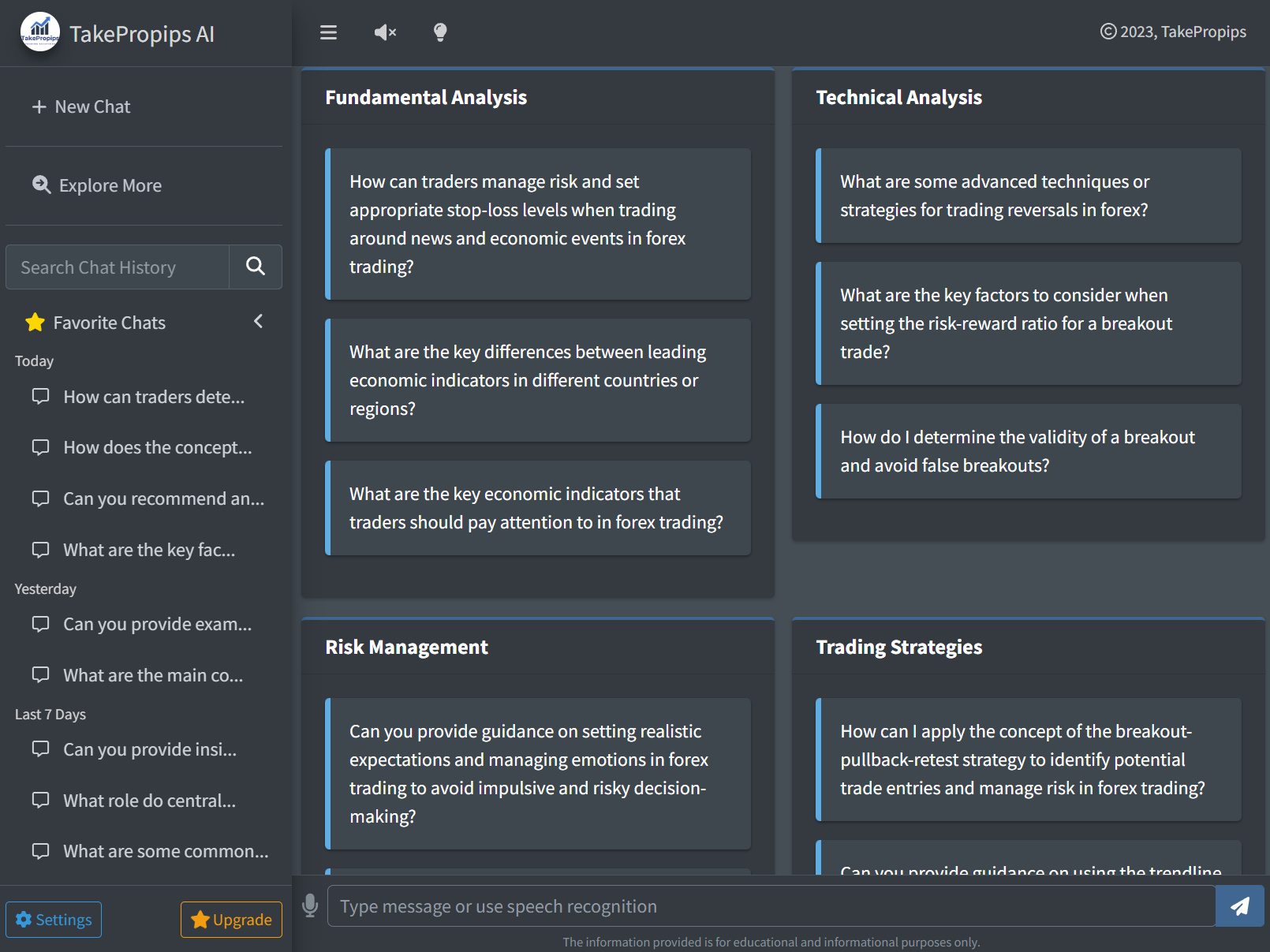The width and height of the screenshot is (1270, 952).
Task: Open chat 'What are the key fac...'
Action: (x=133, y=550)
